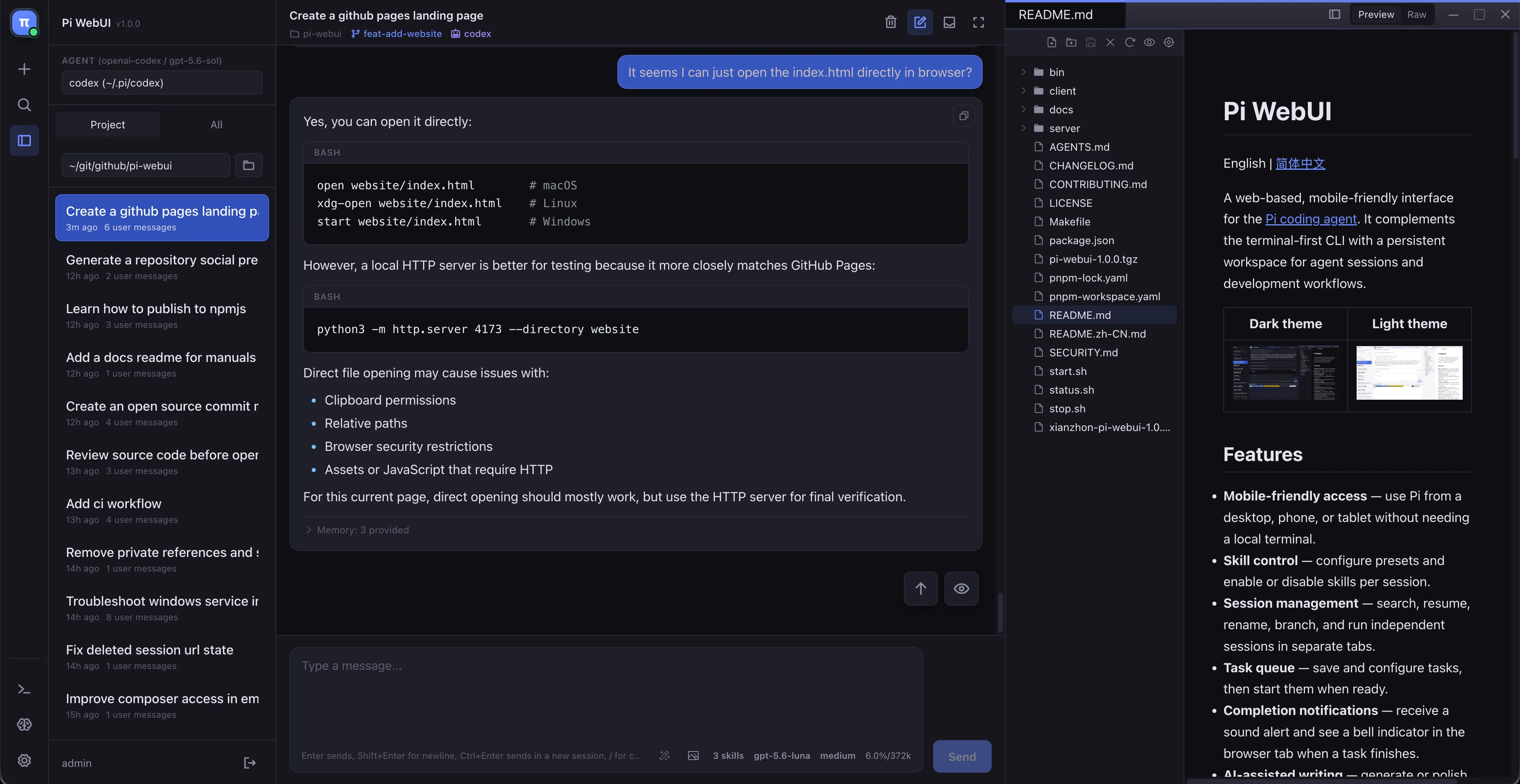This screenshot has height=784, width=1520.
Task: Open the 简体中文 README link
Action: (1300, 163)
